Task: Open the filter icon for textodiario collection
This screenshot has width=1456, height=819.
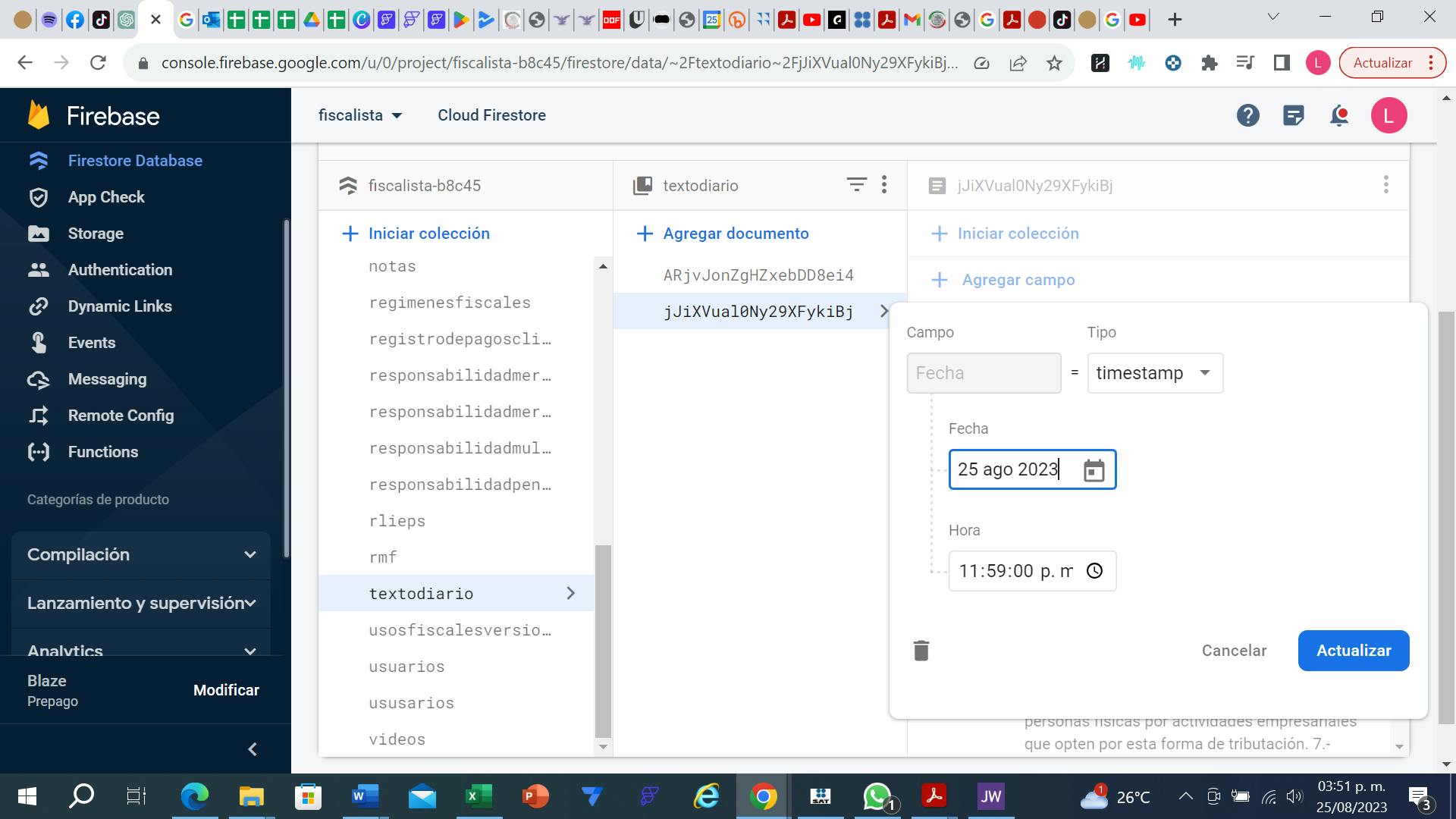Action: click(856, 185)
